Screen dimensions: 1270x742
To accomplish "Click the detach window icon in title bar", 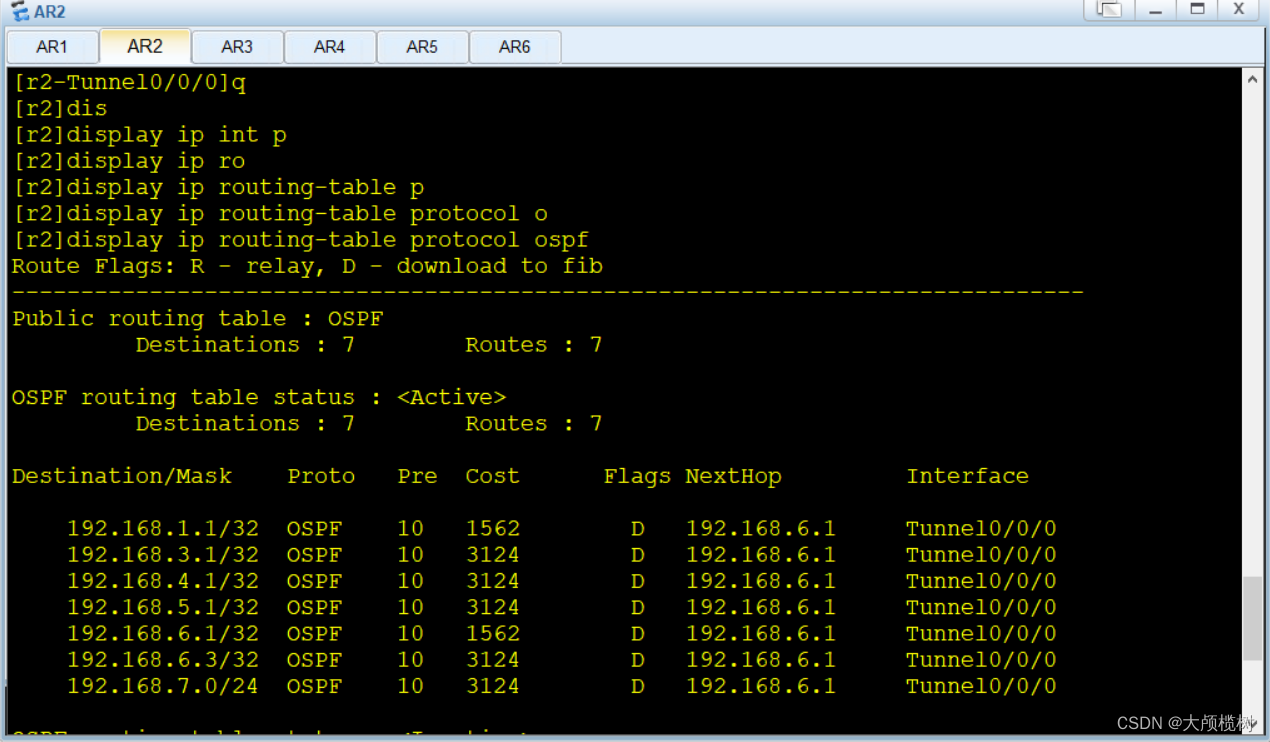I will (1108, 10).
